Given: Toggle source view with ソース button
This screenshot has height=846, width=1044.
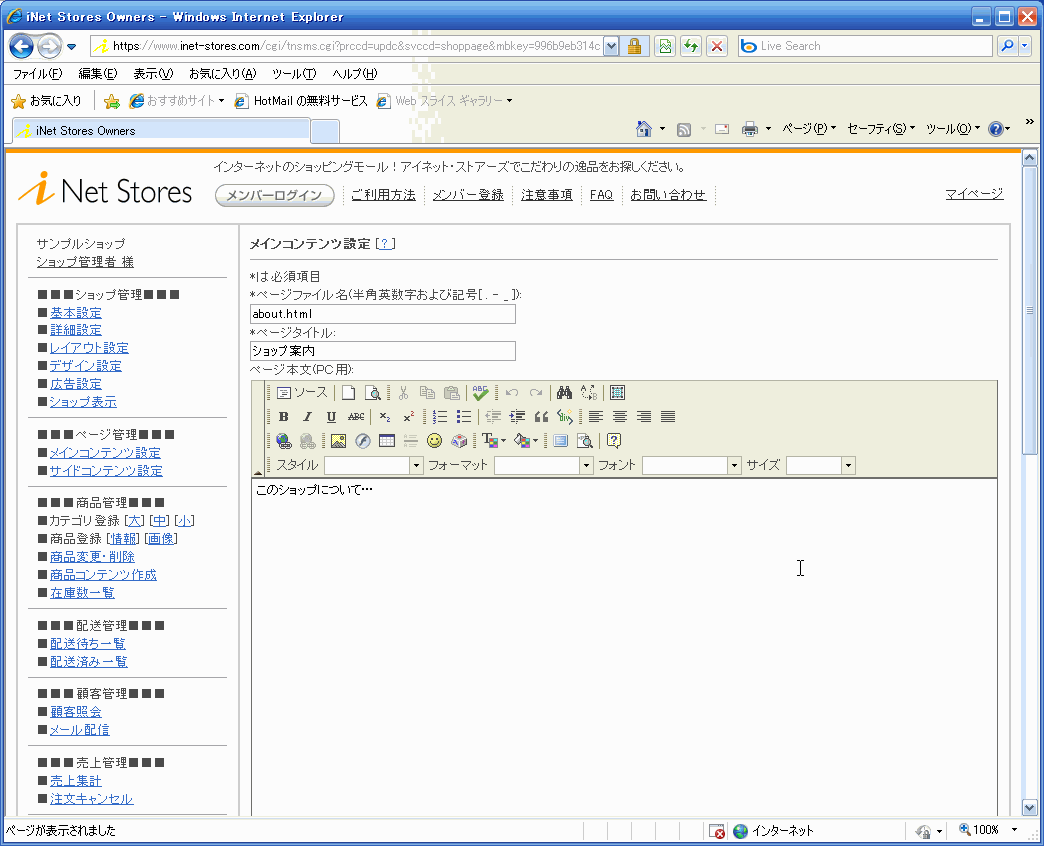Looking at the screenshot, I should 302,393.
